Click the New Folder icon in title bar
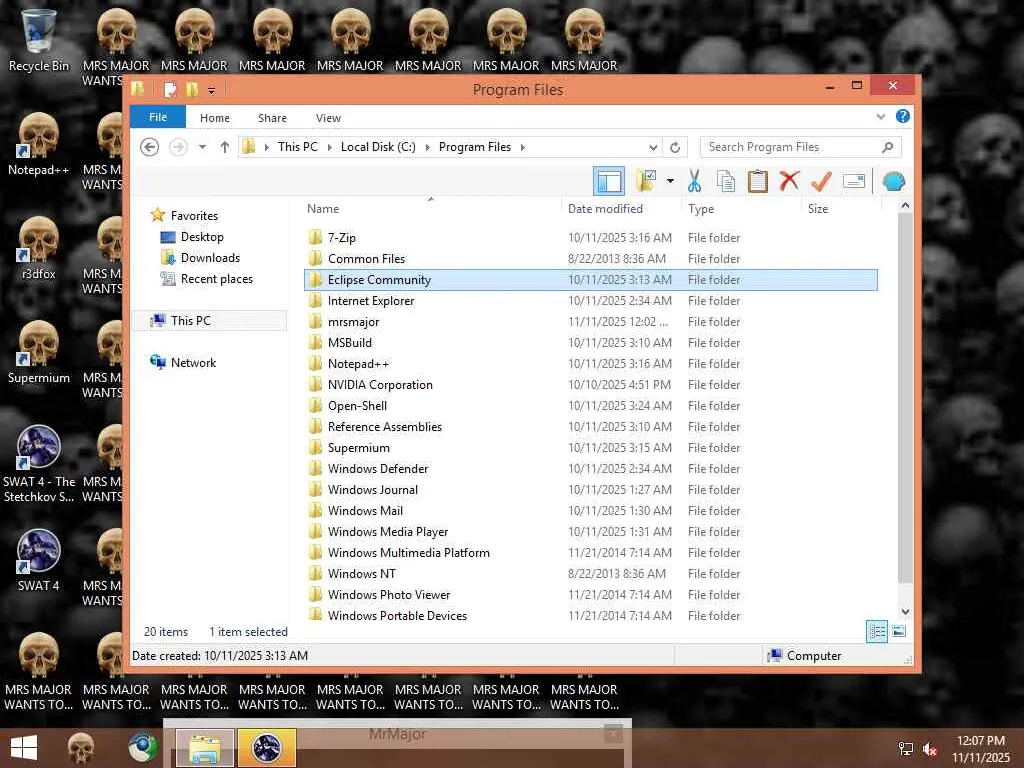The width and height of the screenshot is (1024, 768). point(192,89)
